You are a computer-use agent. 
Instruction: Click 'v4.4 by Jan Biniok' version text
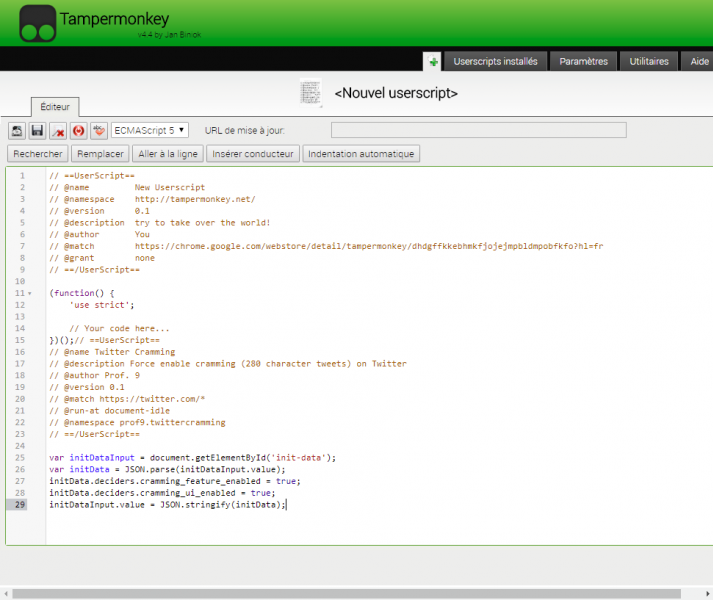click(169, 35)
